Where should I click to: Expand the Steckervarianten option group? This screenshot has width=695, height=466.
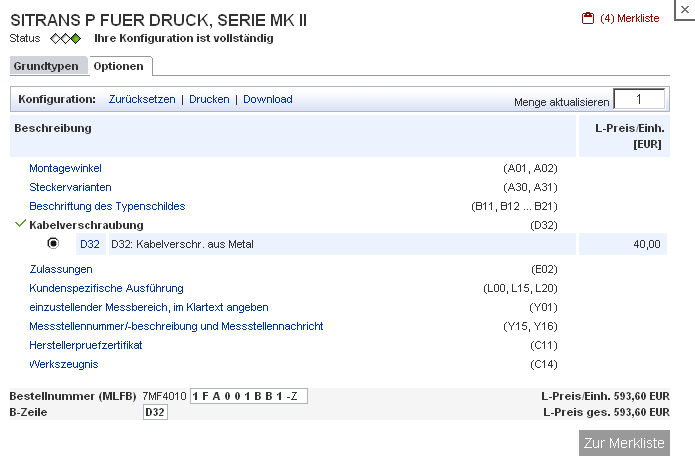point(70,188)
